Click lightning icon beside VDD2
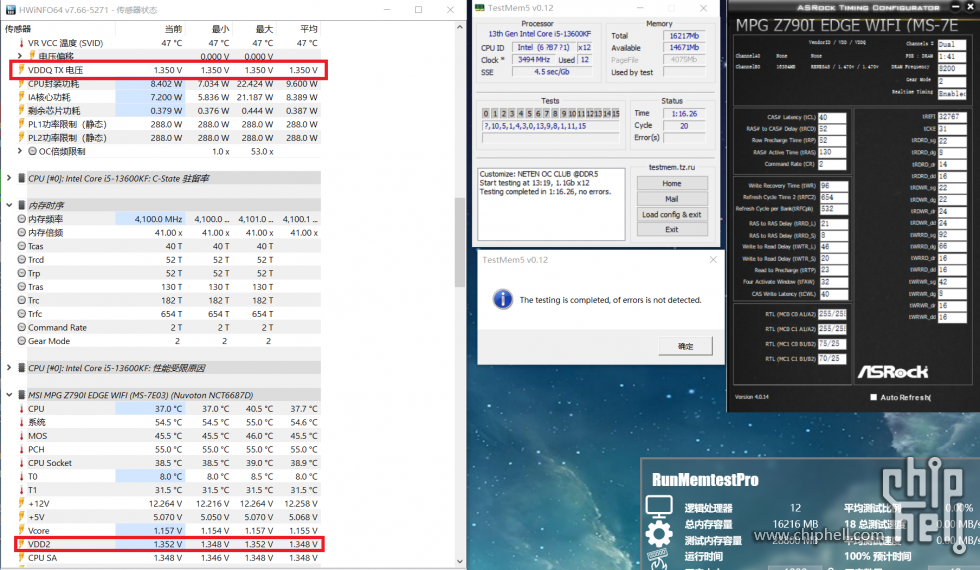980x570 pixels. pos(22,544)
